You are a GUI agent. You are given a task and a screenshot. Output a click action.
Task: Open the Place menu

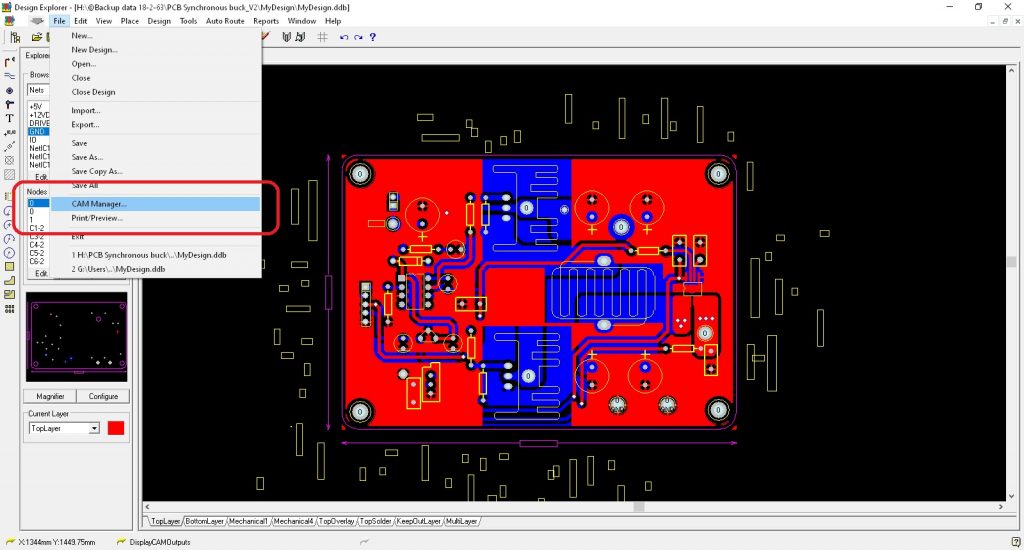(x=130, y=21)
